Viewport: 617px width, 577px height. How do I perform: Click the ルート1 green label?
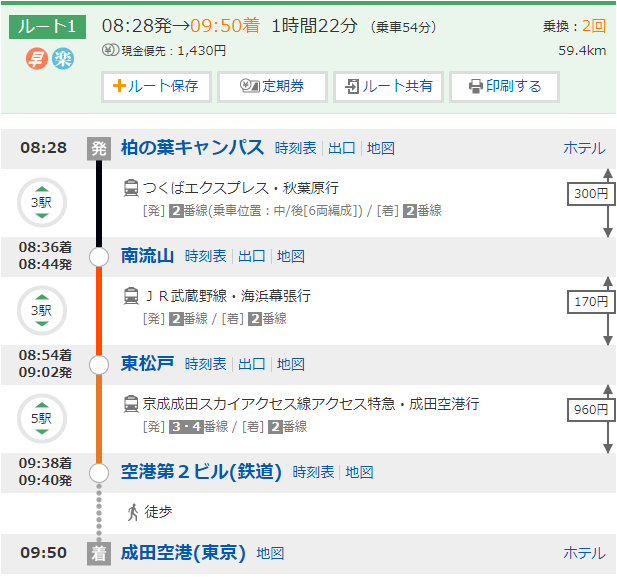47,27
